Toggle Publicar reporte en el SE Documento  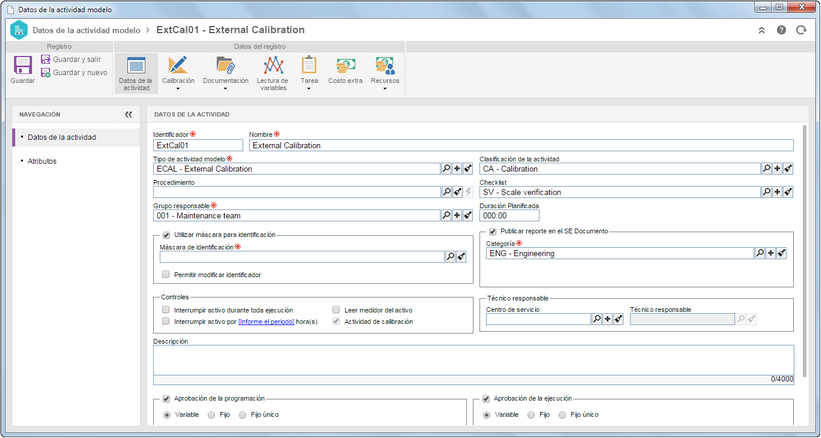[493, 231]
